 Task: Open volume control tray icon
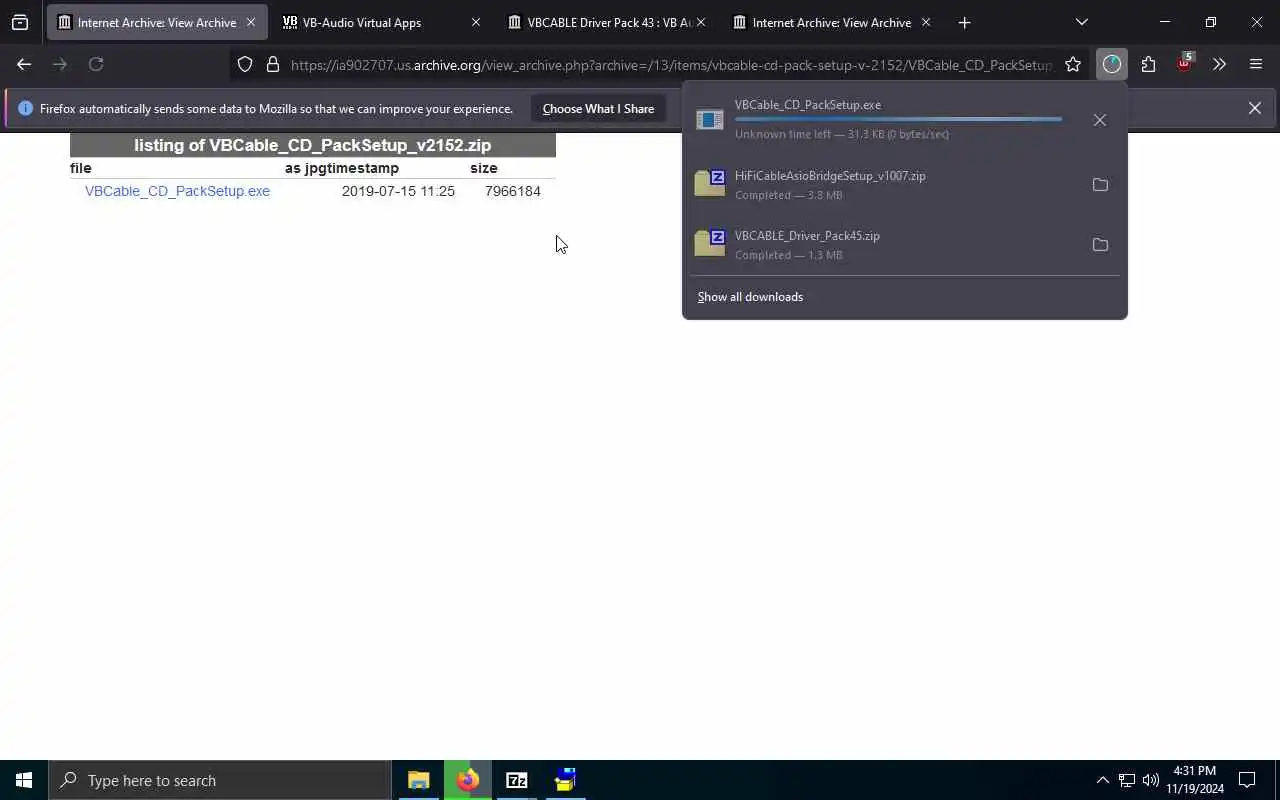(1150, 780)
